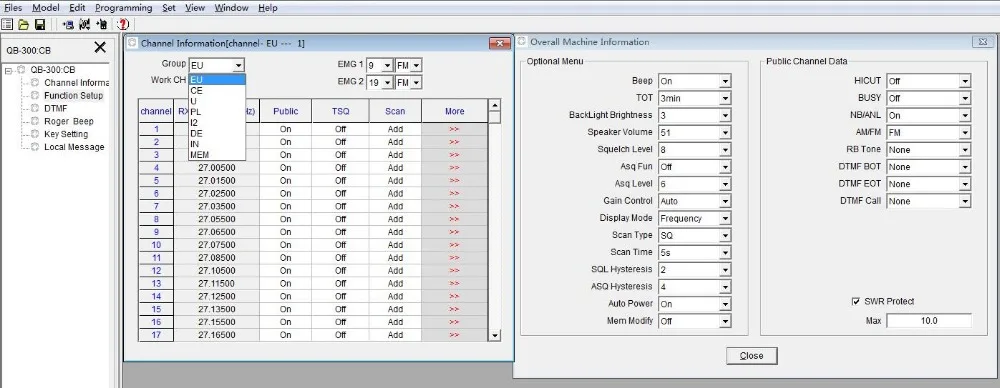Open the Asq Fun dropdown
Screen dimensions: 1000x388
724,167
